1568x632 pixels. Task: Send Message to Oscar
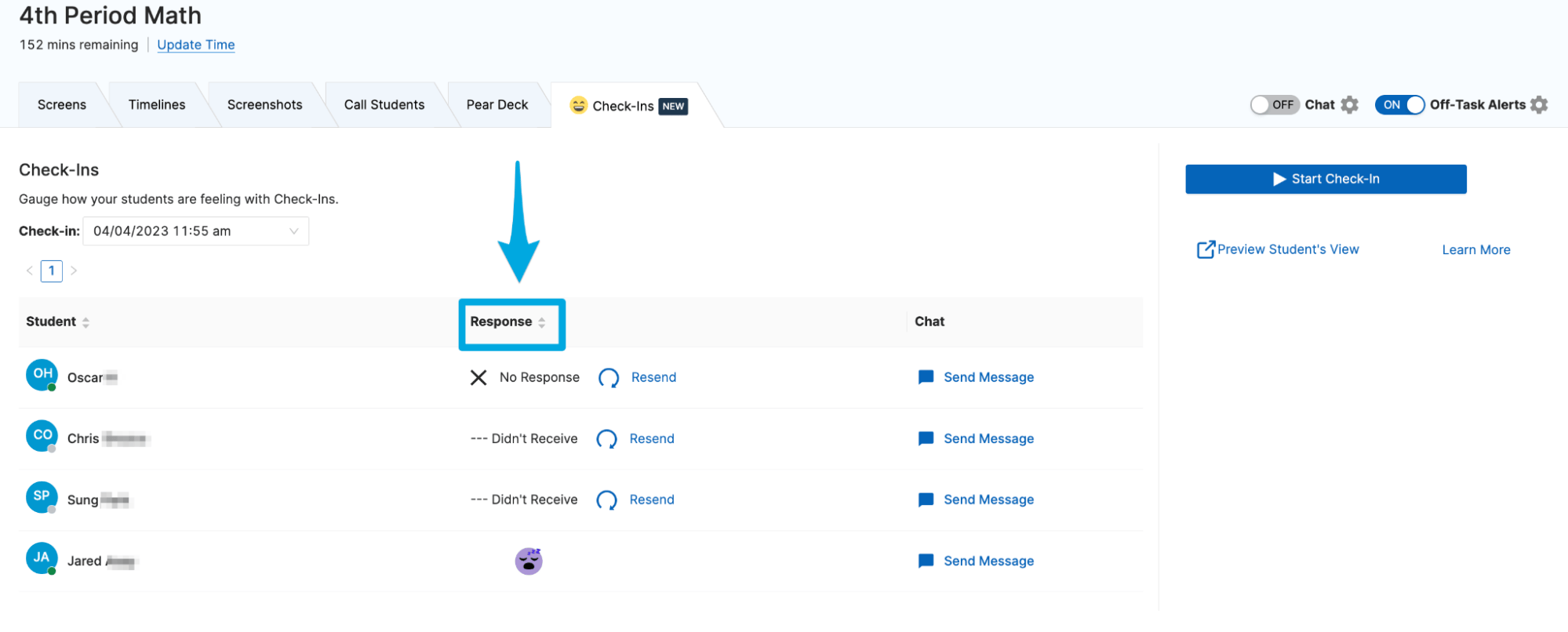988,377
